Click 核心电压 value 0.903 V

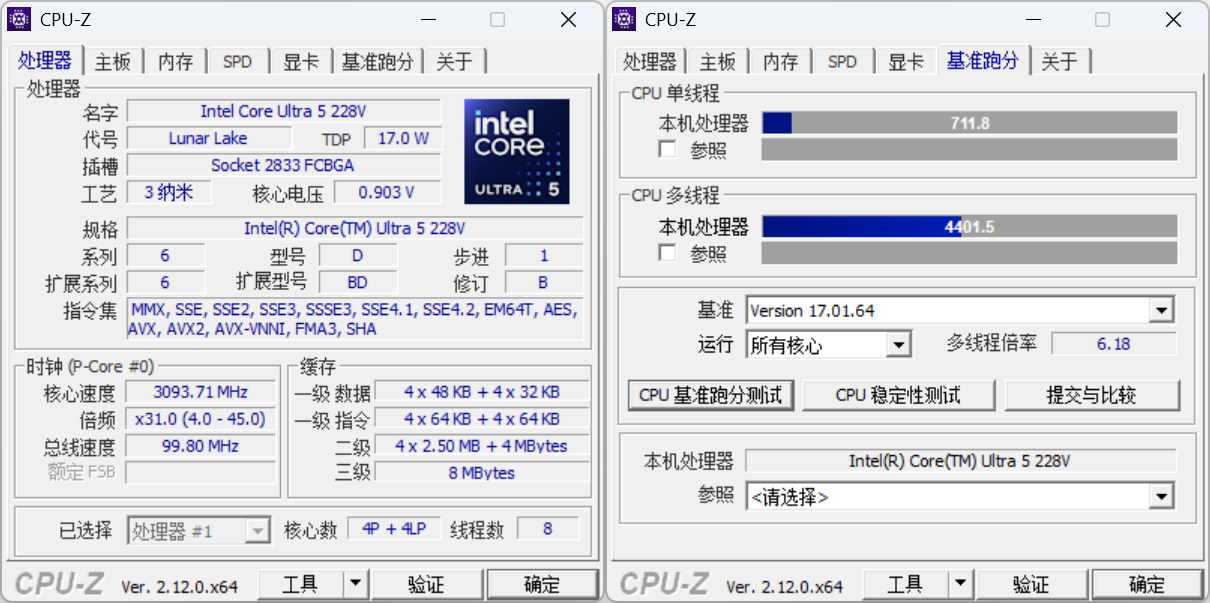point(387,192)
